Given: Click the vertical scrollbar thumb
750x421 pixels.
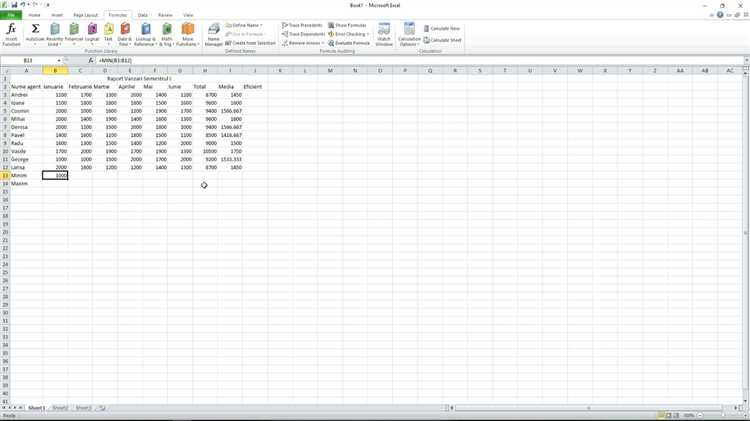Looking at the screenshot, I should [746, 233].
